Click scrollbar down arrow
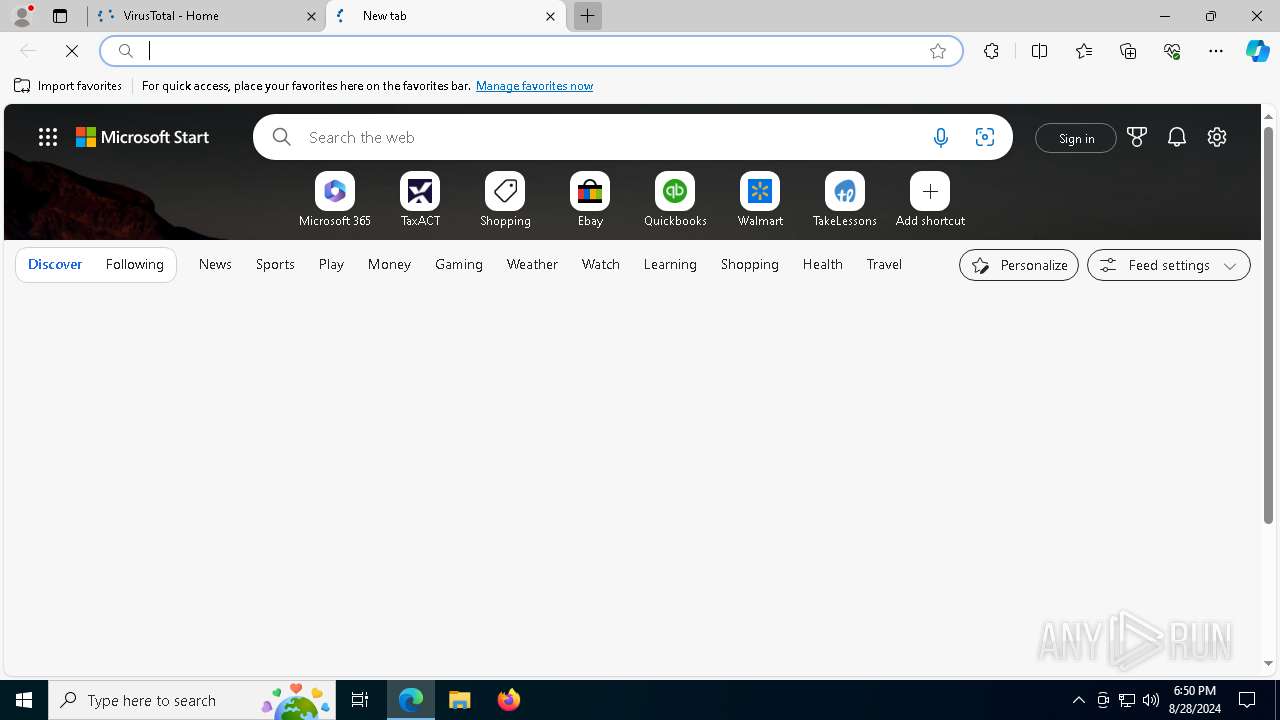Image resolution: width=1280 pixels, height=720 pixels. point(1268,663)
